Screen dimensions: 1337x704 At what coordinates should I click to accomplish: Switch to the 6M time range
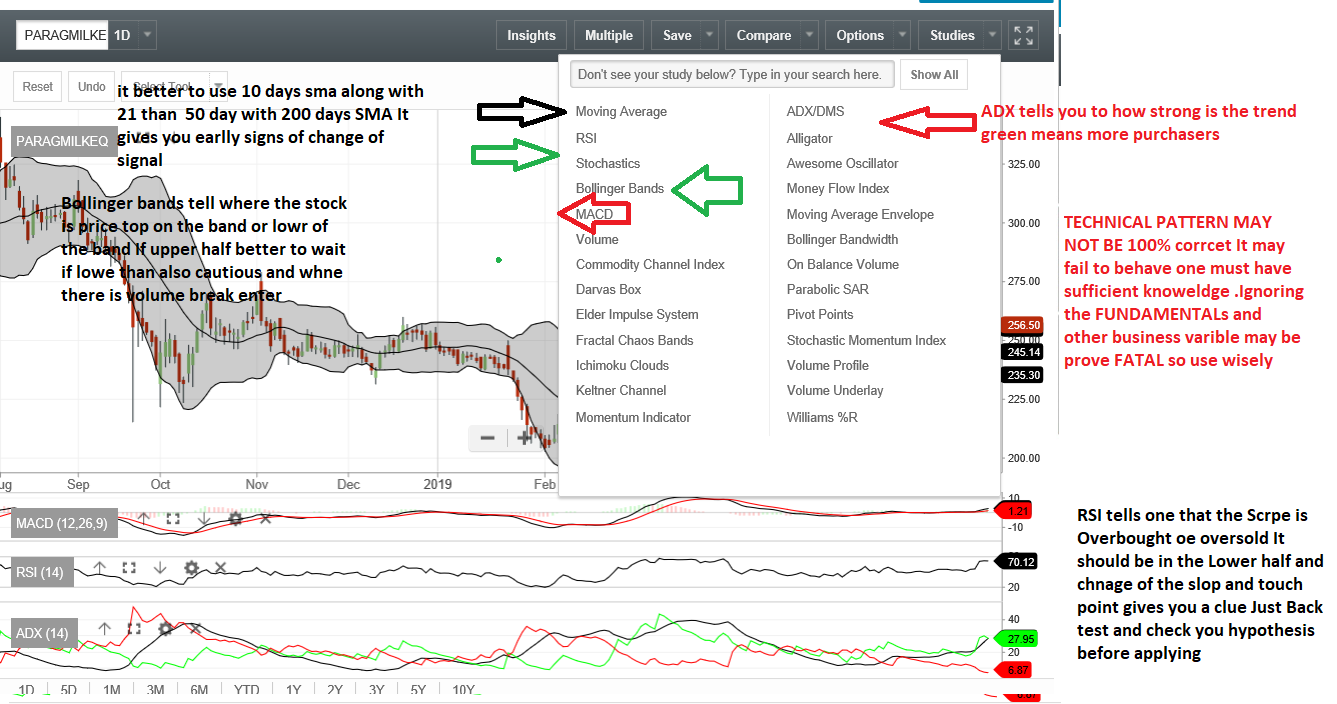point(199,690)
